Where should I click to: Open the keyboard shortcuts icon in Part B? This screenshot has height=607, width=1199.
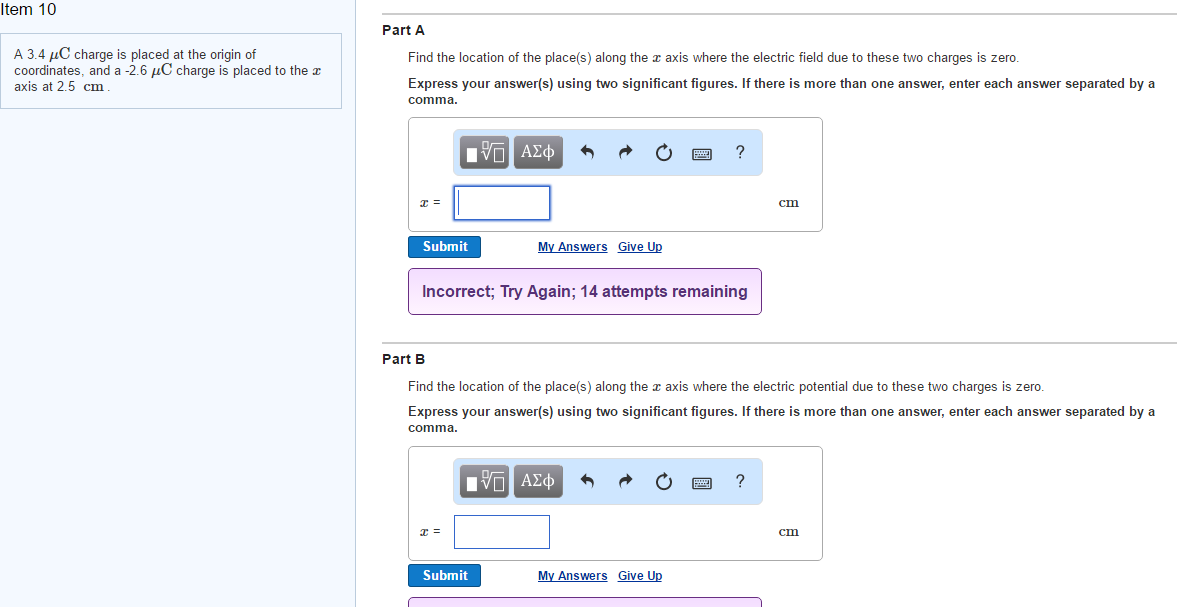[701, 481]
